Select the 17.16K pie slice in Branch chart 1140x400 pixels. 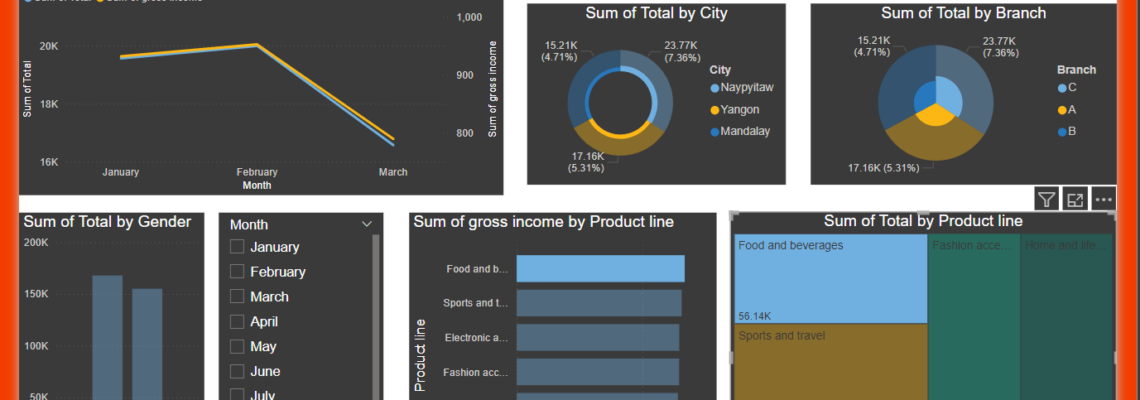click(x=936, y=142)
